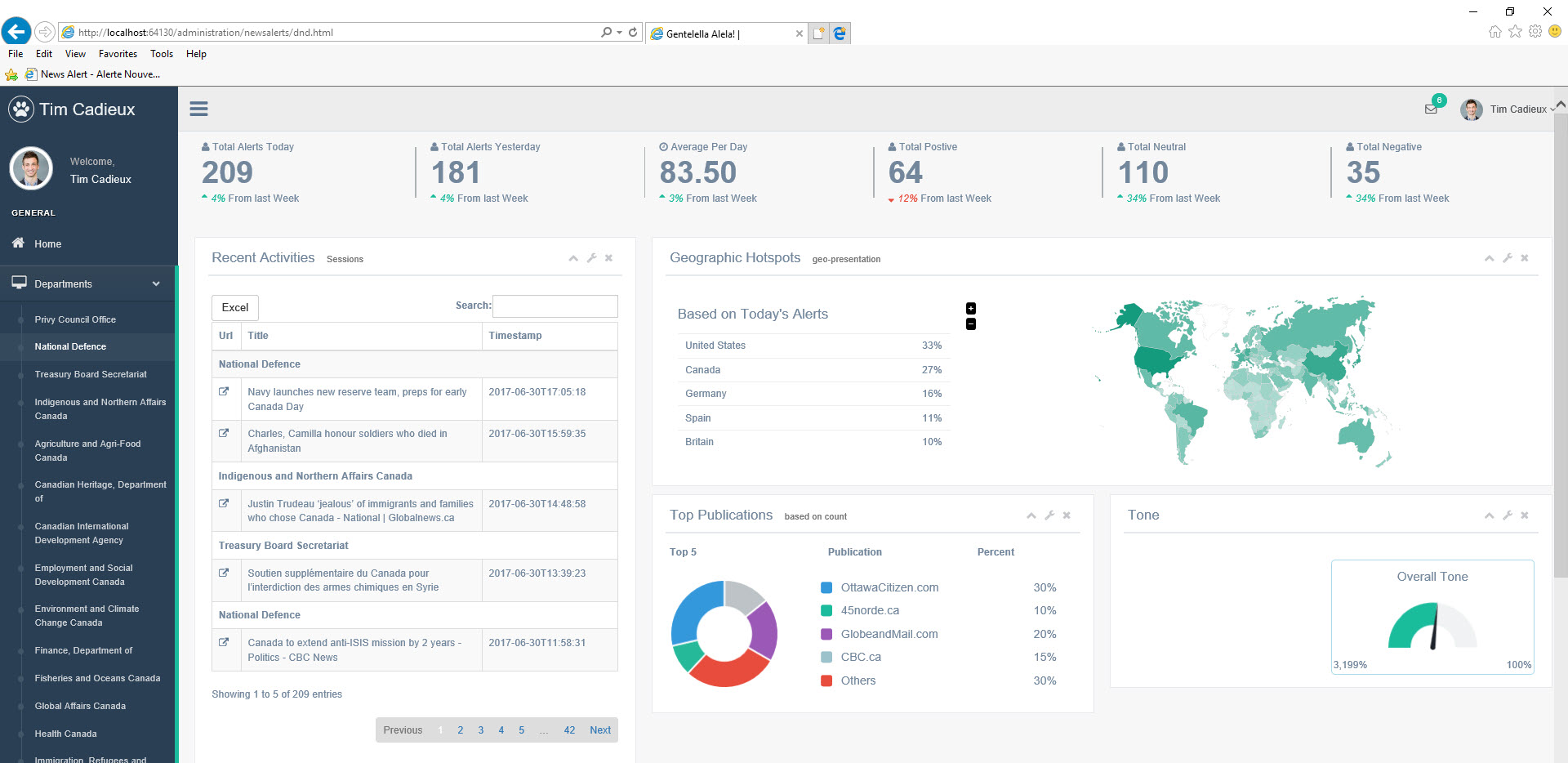Open the external link for Navy launches article

[224, 391]
